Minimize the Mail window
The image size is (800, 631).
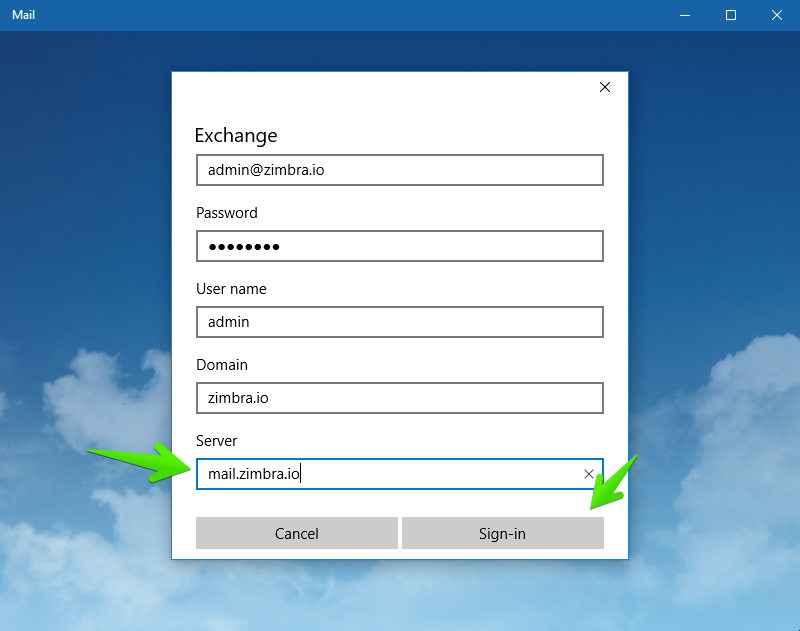pyautogui.click(x=685, y=15)
